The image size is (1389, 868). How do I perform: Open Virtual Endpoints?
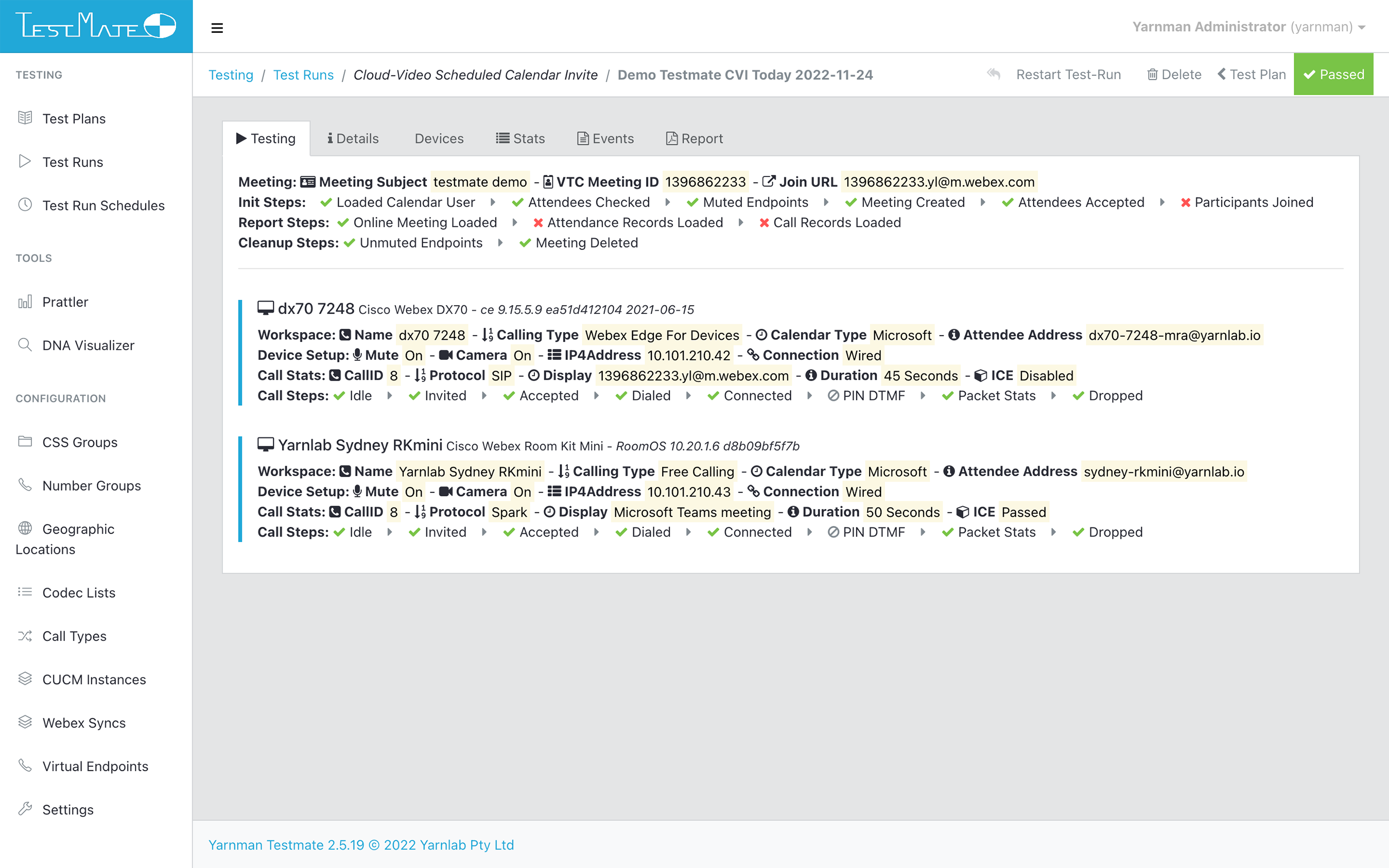(95, 766)
